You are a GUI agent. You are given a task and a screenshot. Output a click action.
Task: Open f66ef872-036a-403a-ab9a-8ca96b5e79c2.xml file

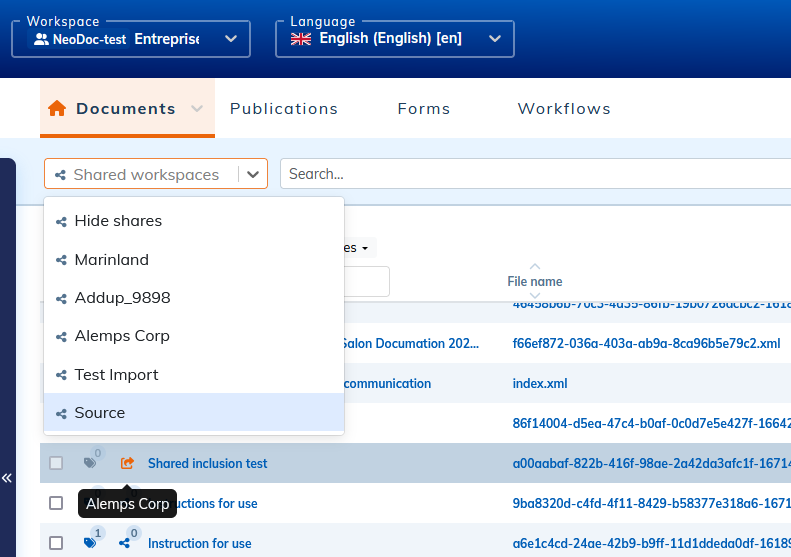click(646, 344)
